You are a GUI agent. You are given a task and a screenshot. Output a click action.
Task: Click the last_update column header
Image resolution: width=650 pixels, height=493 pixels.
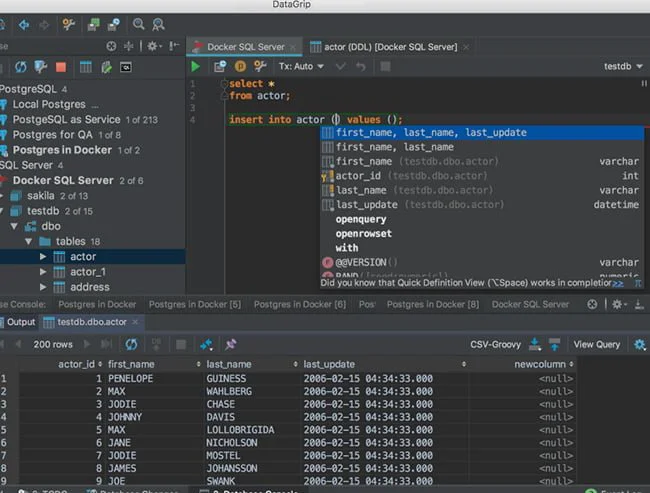click(329, 364)
